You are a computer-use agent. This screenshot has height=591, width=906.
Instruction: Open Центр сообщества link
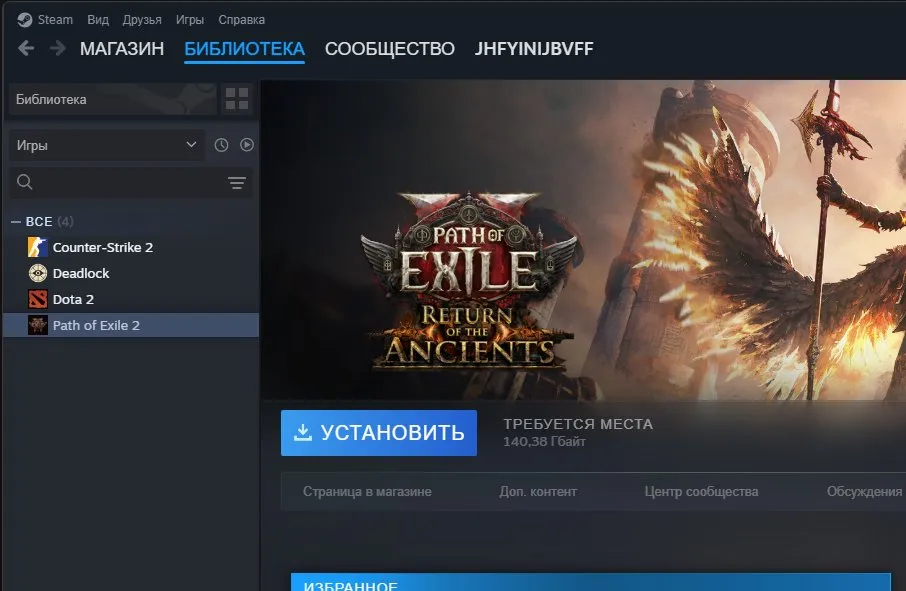click(x=701, y=492)
